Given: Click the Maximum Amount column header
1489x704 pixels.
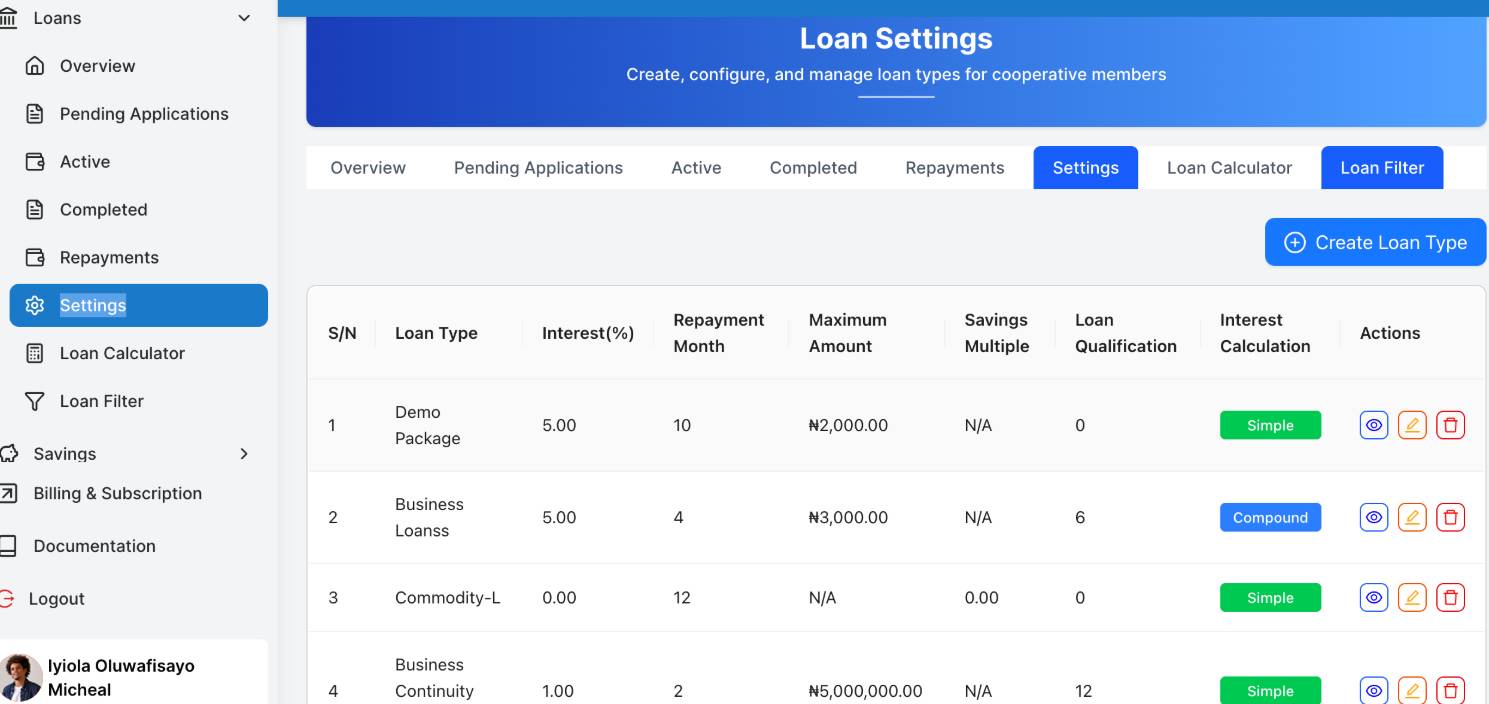Looking at the screenshot, I should [x=848, y=333].
